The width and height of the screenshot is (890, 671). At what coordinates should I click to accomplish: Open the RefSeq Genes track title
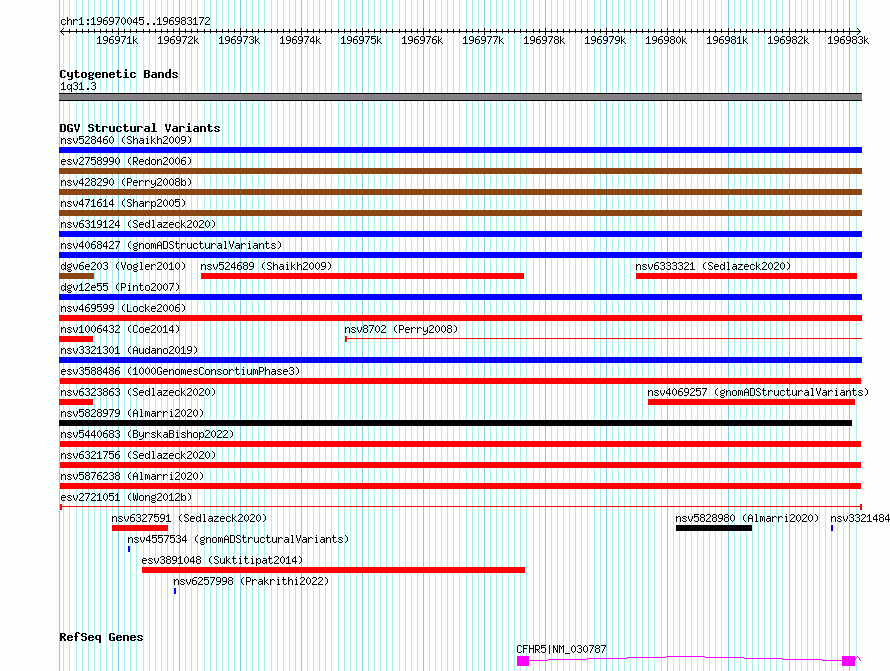101,637
